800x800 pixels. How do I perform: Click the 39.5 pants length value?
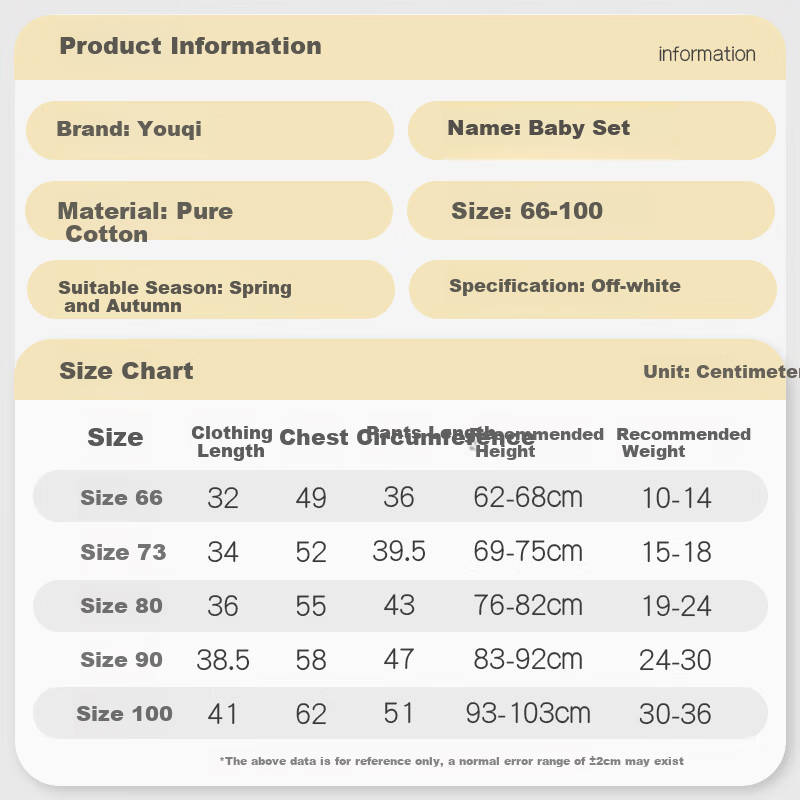(x=399, y=551)
